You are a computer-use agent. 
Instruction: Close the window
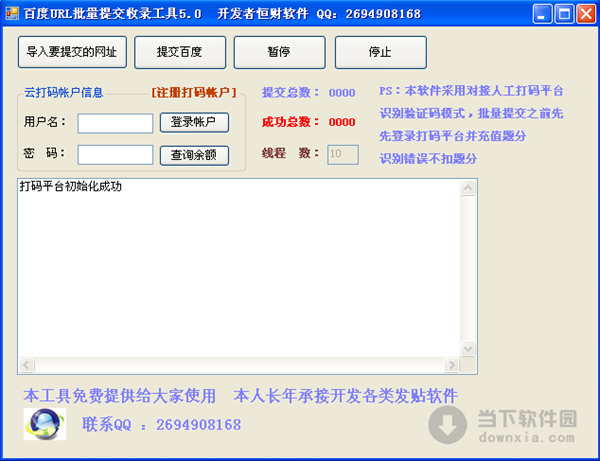coord(586,14)
